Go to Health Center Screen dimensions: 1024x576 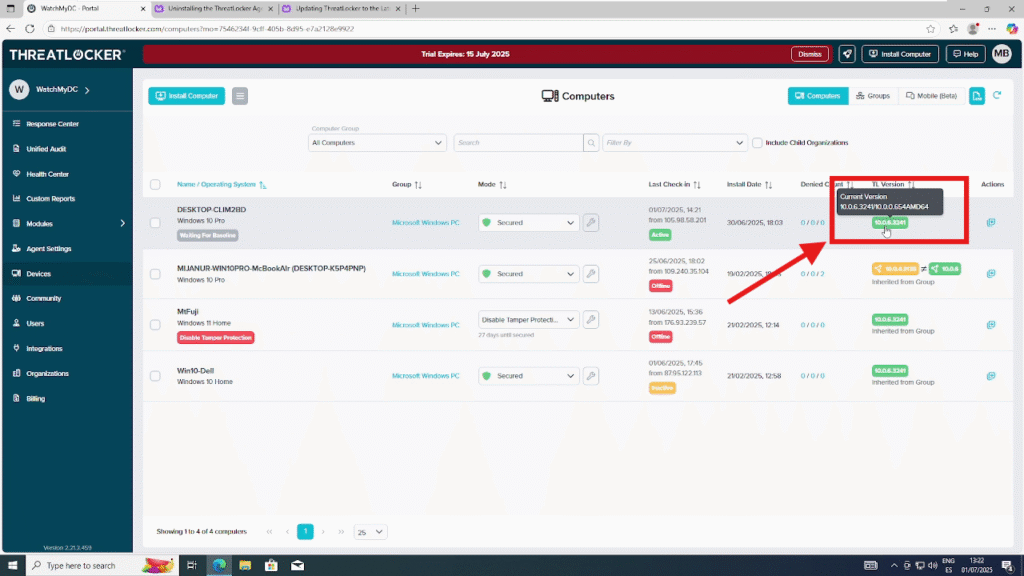click(47, 174)
